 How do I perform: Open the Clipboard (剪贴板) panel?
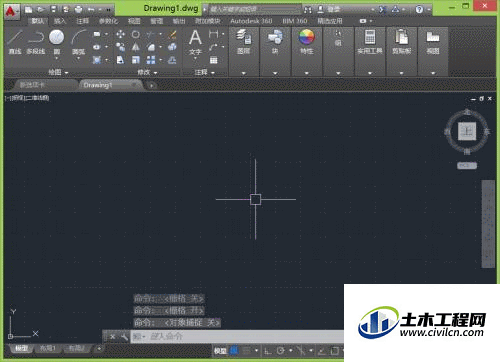pyautogui.click(x=401, y=42)
